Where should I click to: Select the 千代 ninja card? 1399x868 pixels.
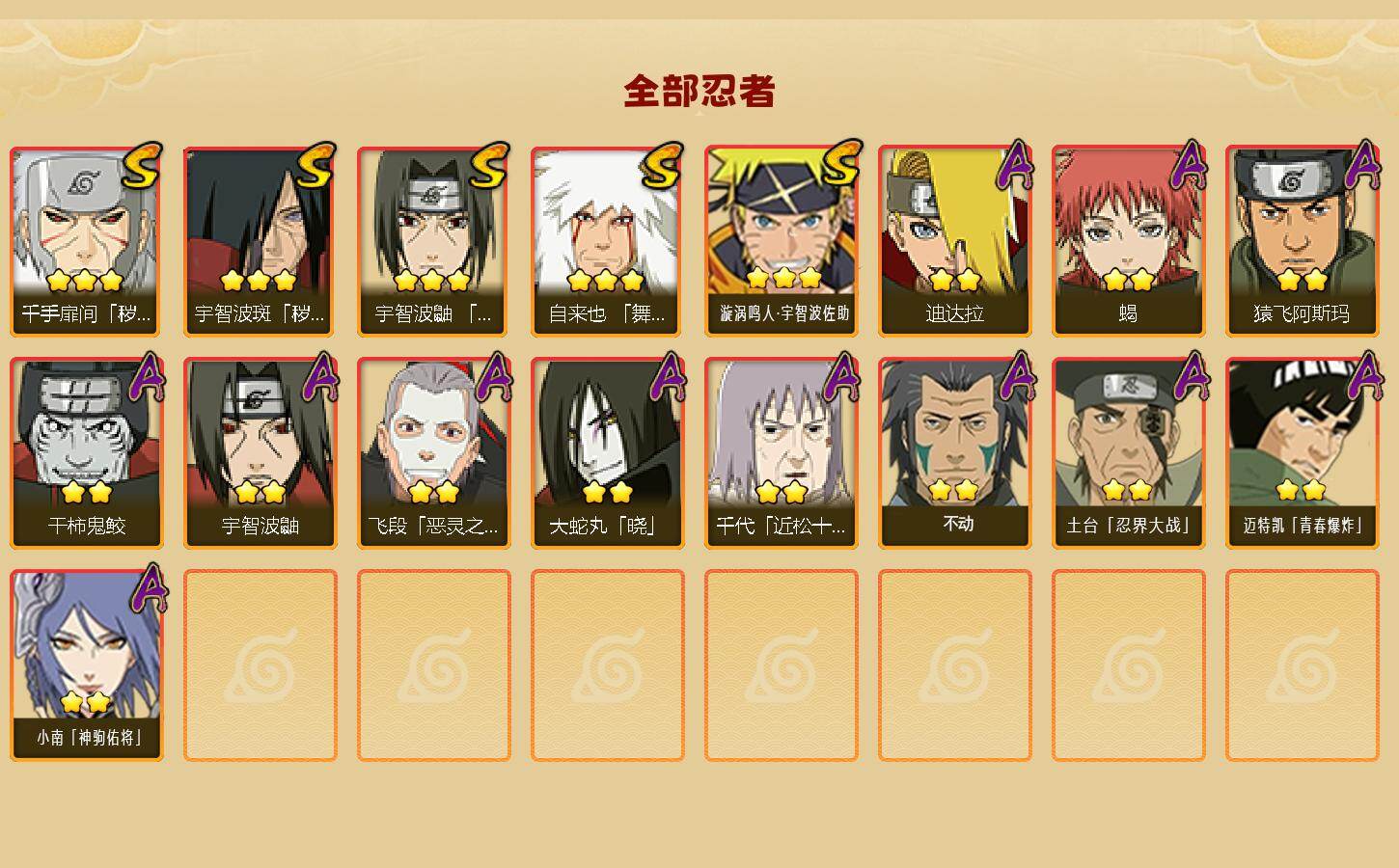781,453
